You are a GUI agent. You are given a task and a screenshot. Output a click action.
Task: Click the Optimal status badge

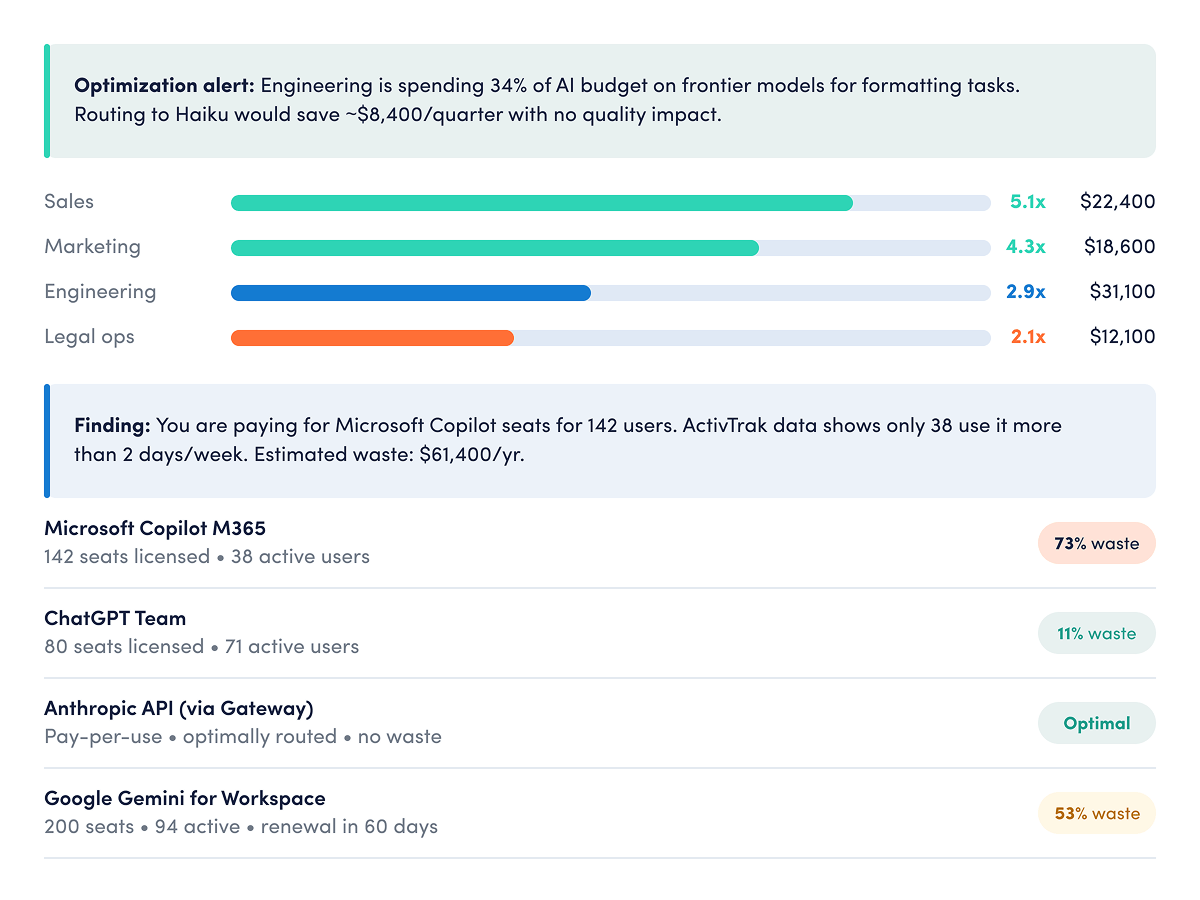[x=1096, y=723]
